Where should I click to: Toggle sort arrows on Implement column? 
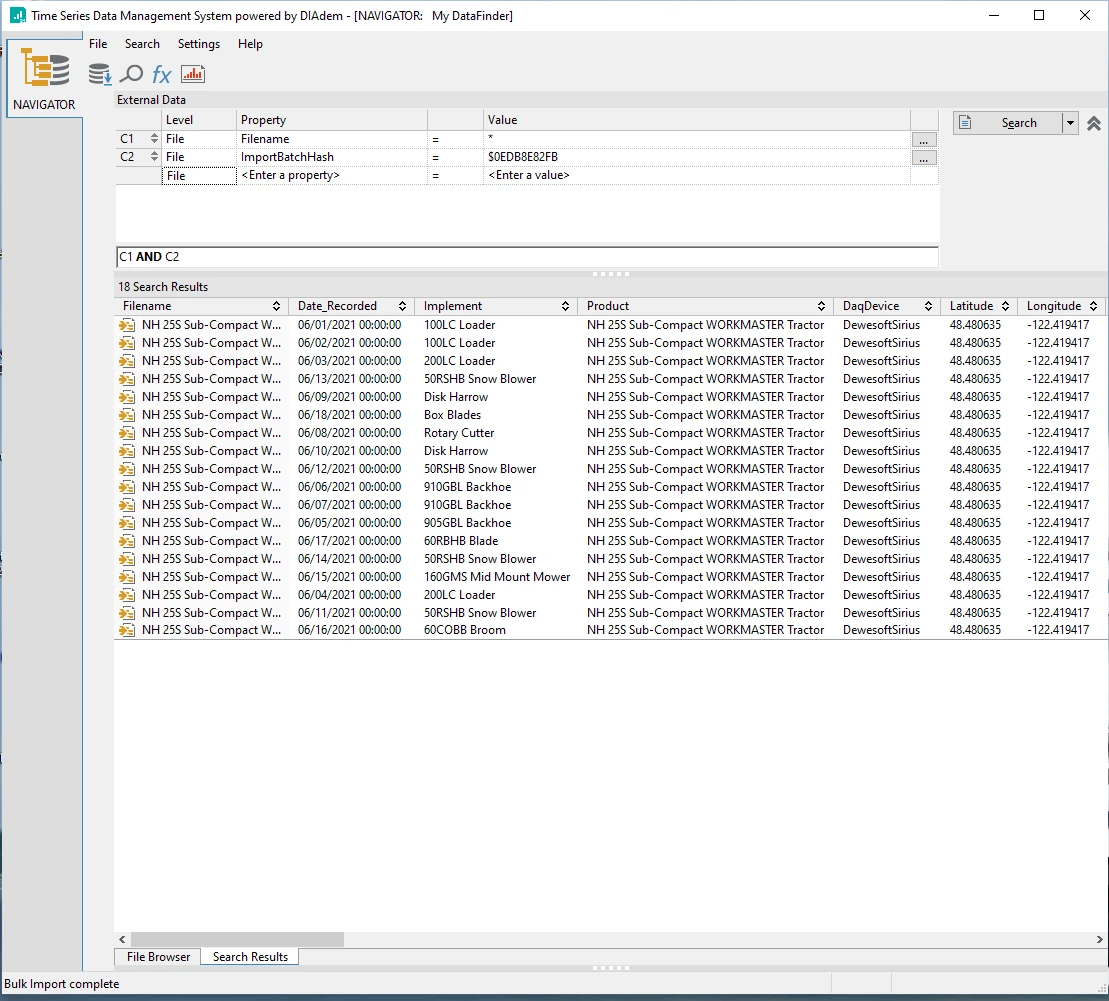coord(566,306)
